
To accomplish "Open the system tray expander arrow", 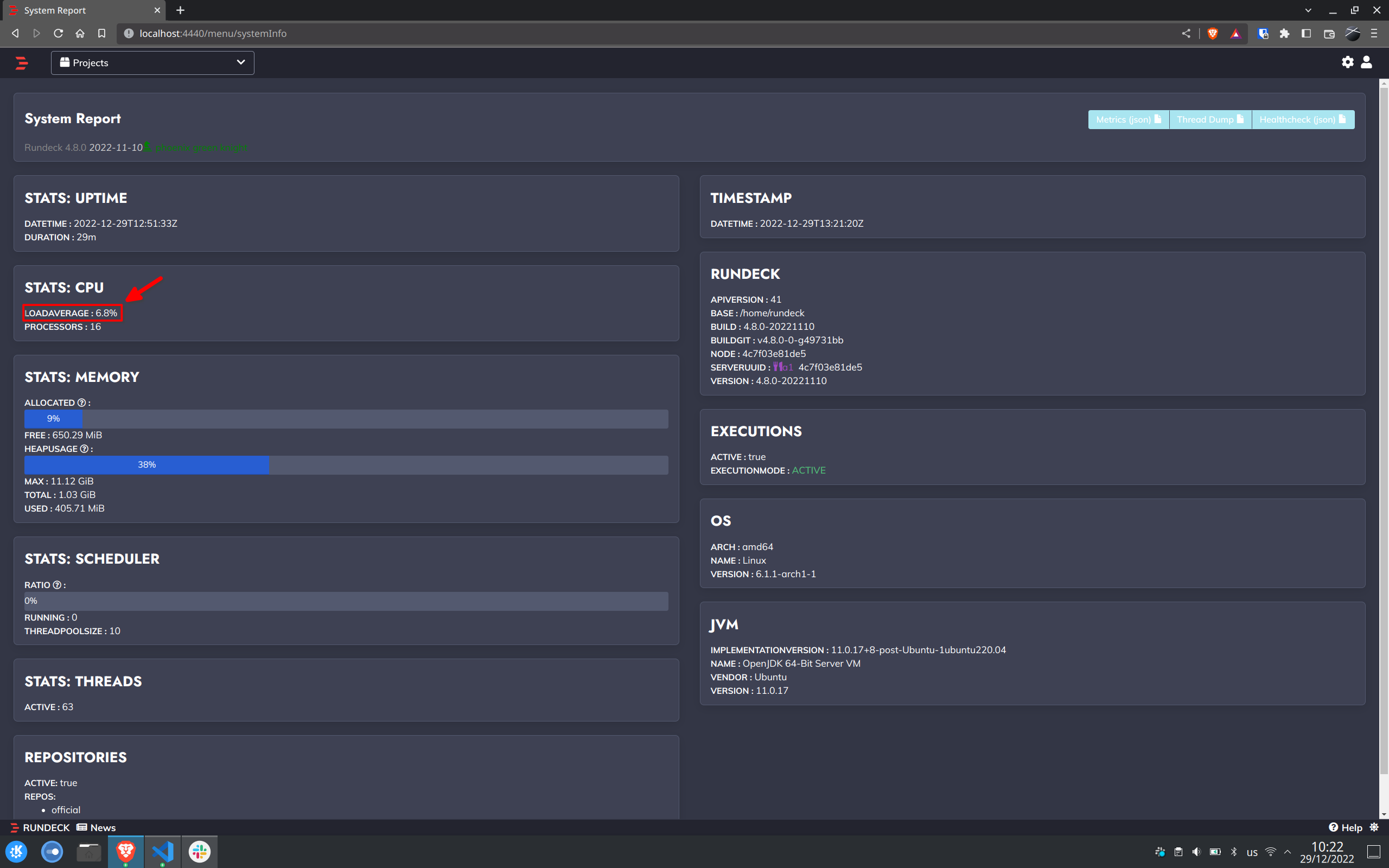I will point(1288,851).
